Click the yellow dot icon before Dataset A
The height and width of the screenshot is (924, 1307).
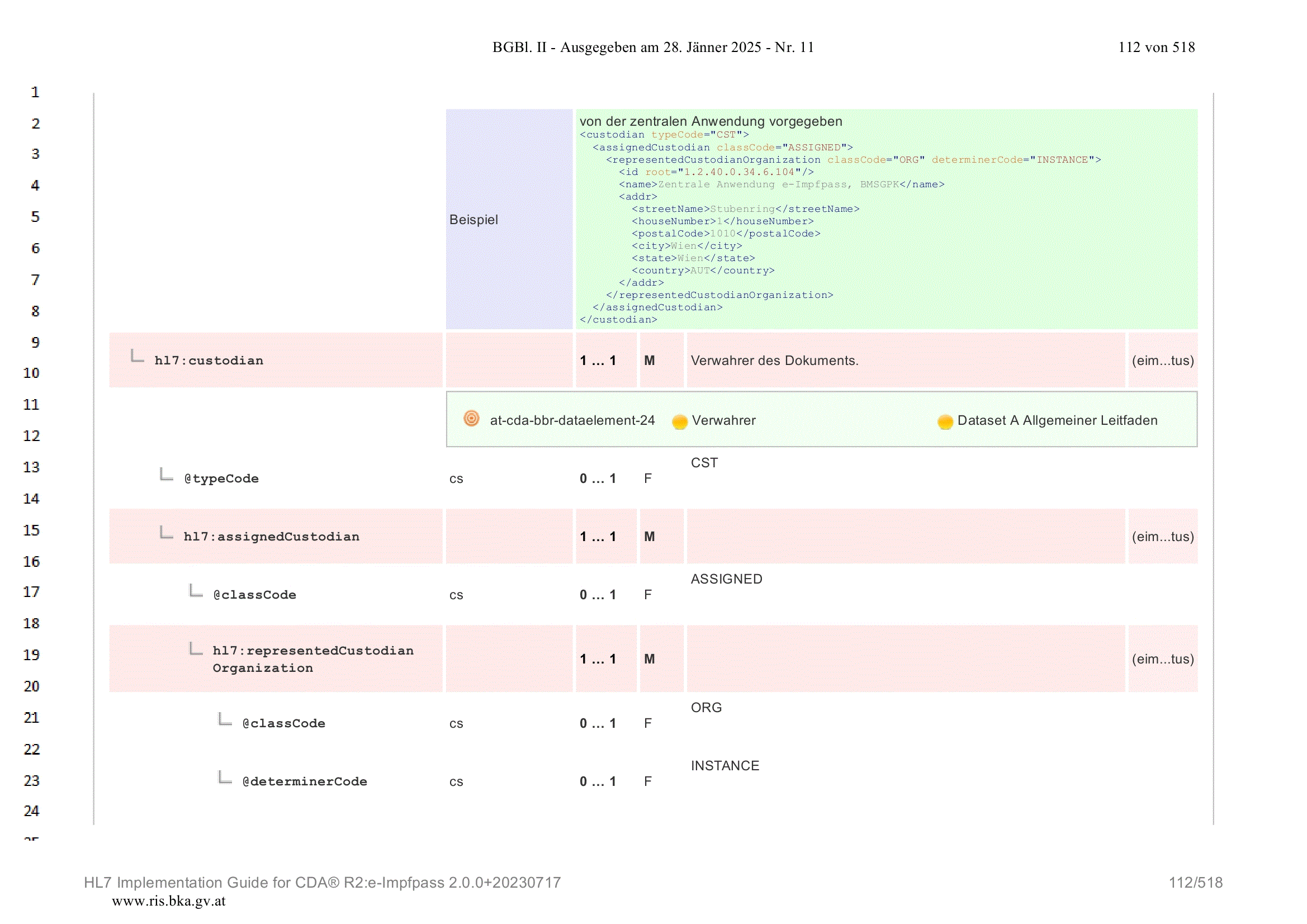pyautogui.click(x=945, y=421)
